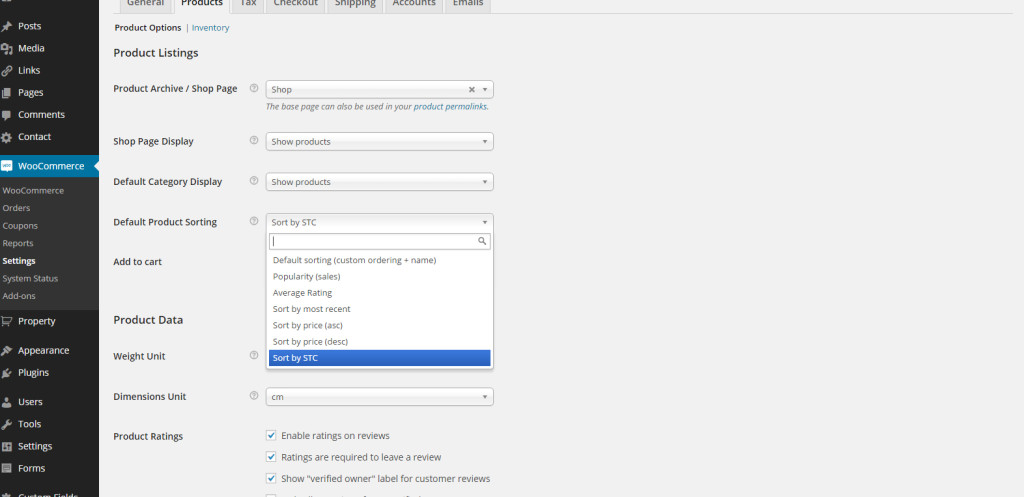
Task: Click the Posts pin icon in sidebar
Action: coord(7,26)
